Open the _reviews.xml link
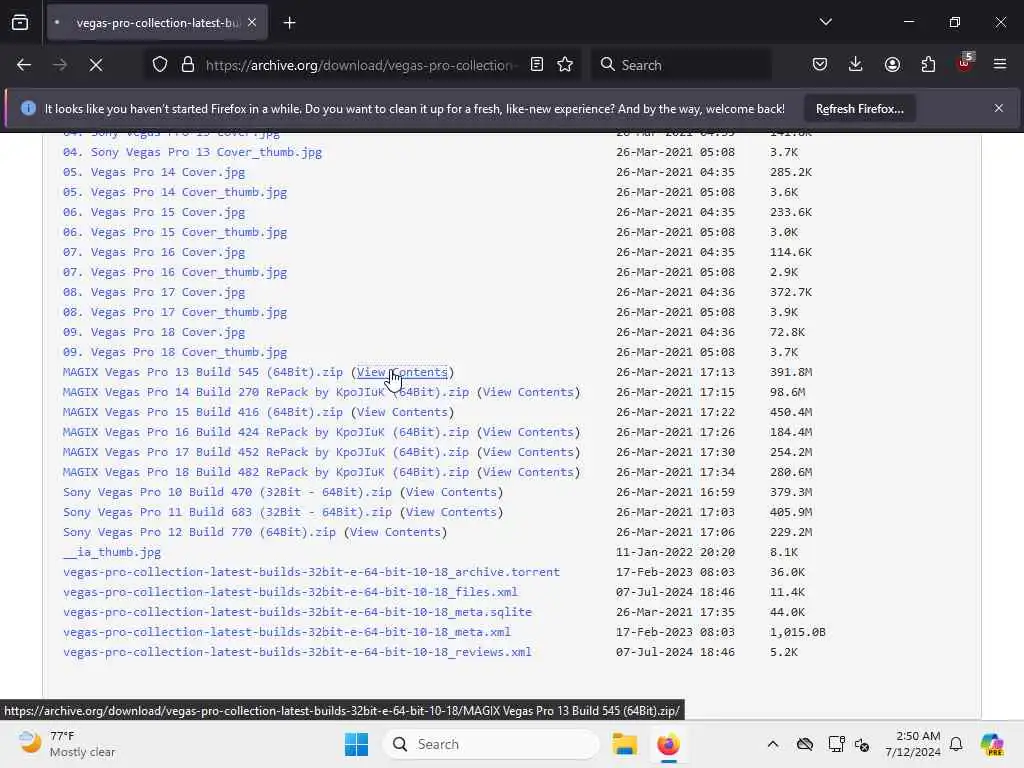Viewport: 1024px width, 768px height. coord(297,652)
